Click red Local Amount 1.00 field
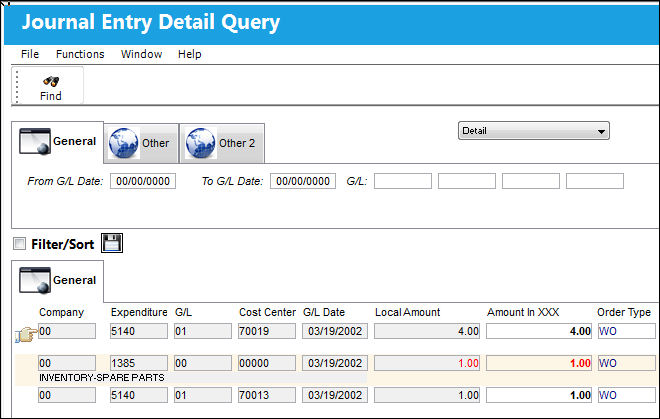 point(427,363)
